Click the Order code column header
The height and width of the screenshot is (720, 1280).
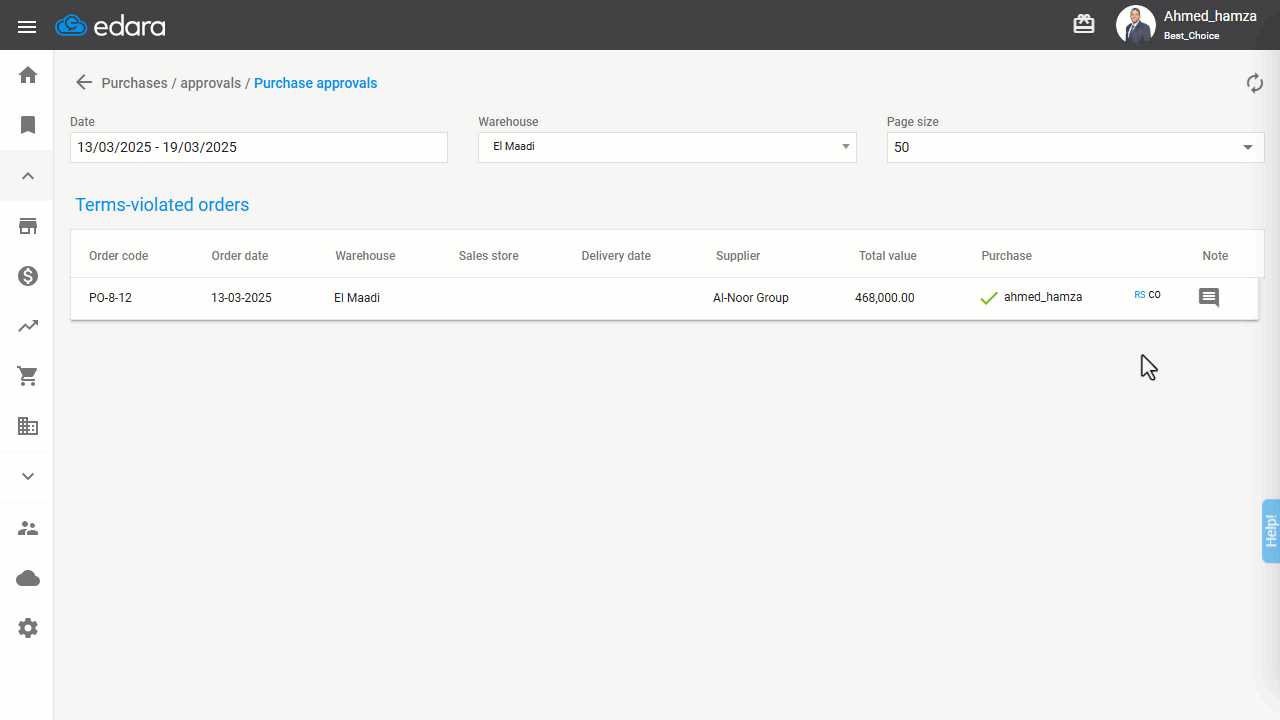coord(119,256)
